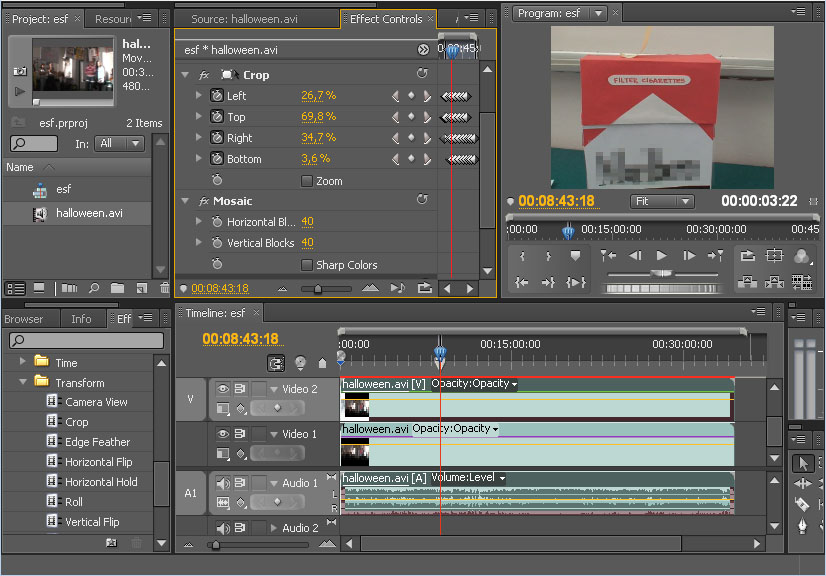Expand the Left crop parameter
This screenshot has height=576, width=826.
(199, 95)
